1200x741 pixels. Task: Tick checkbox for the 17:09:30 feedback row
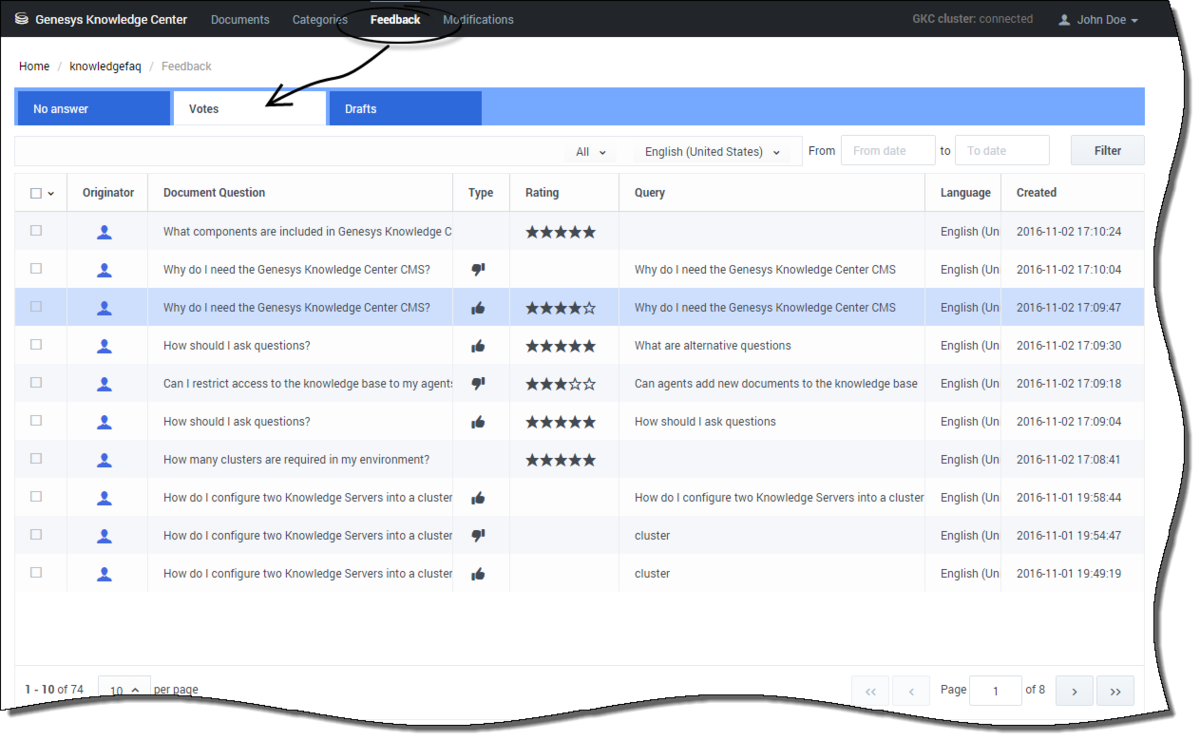click(36, 345)
